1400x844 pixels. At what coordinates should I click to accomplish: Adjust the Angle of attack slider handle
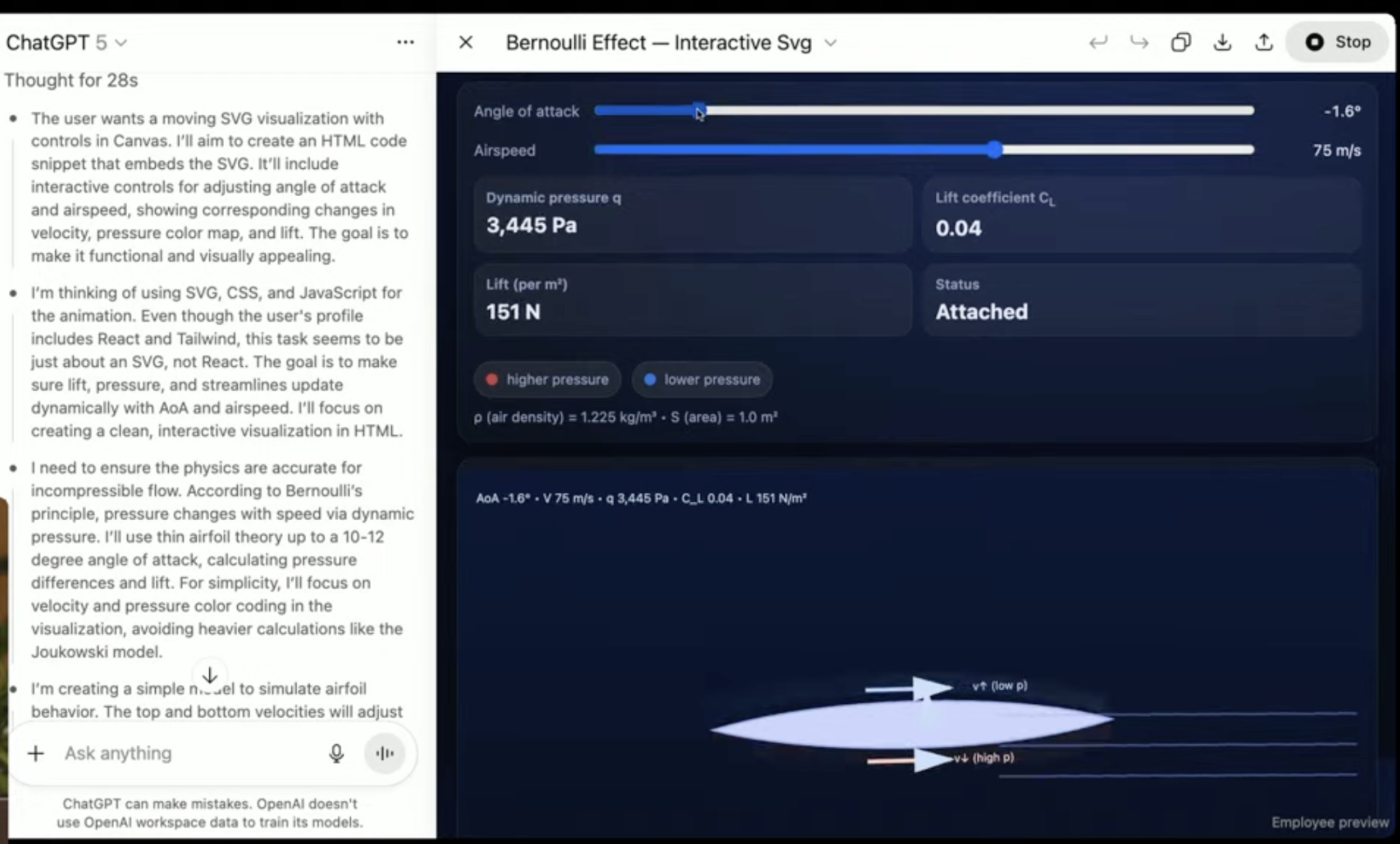click(700, 110)
